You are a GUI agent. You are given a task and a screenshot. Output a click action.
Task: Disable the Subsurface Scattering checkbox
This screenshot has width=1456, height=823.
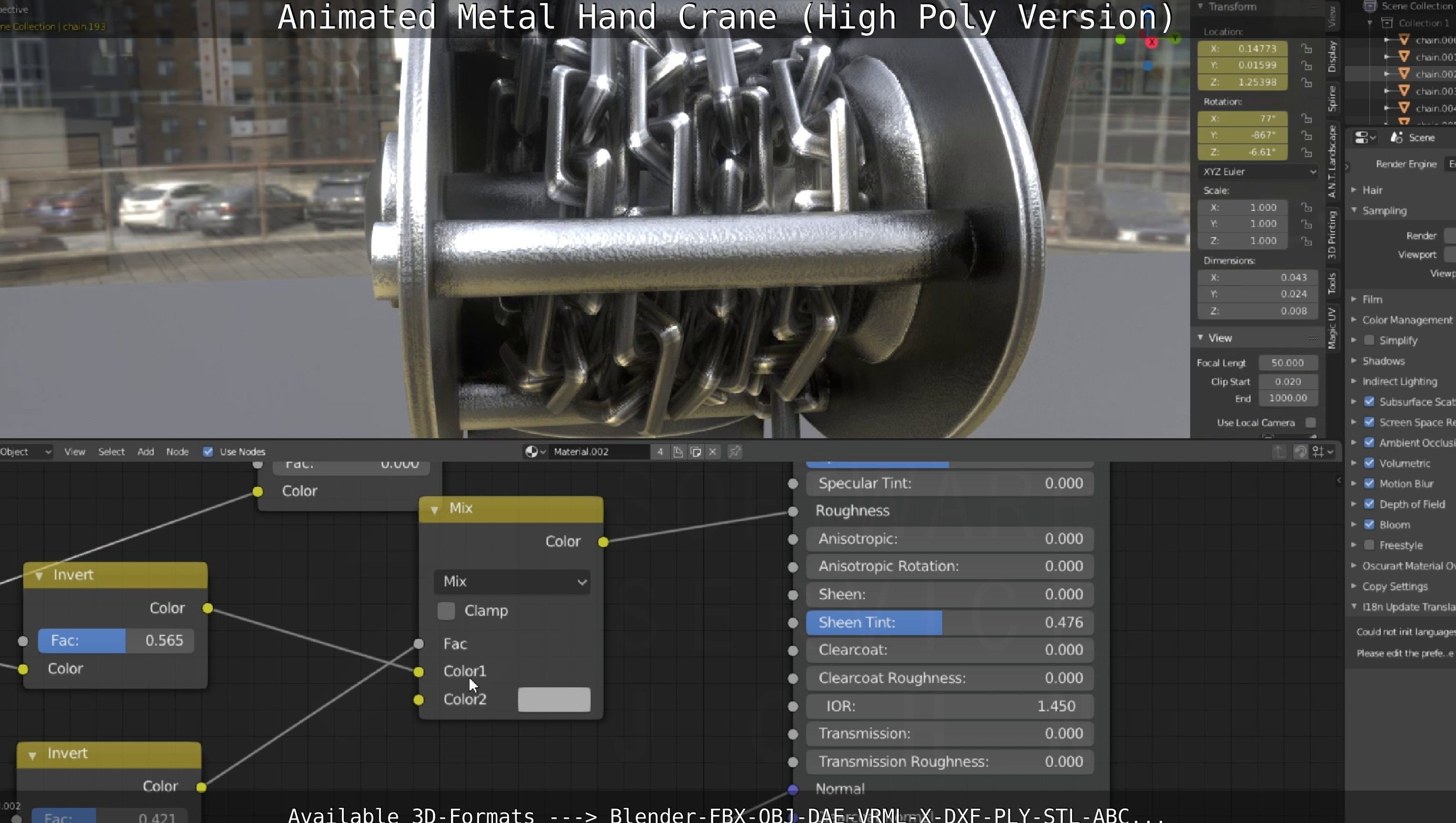1369,402
